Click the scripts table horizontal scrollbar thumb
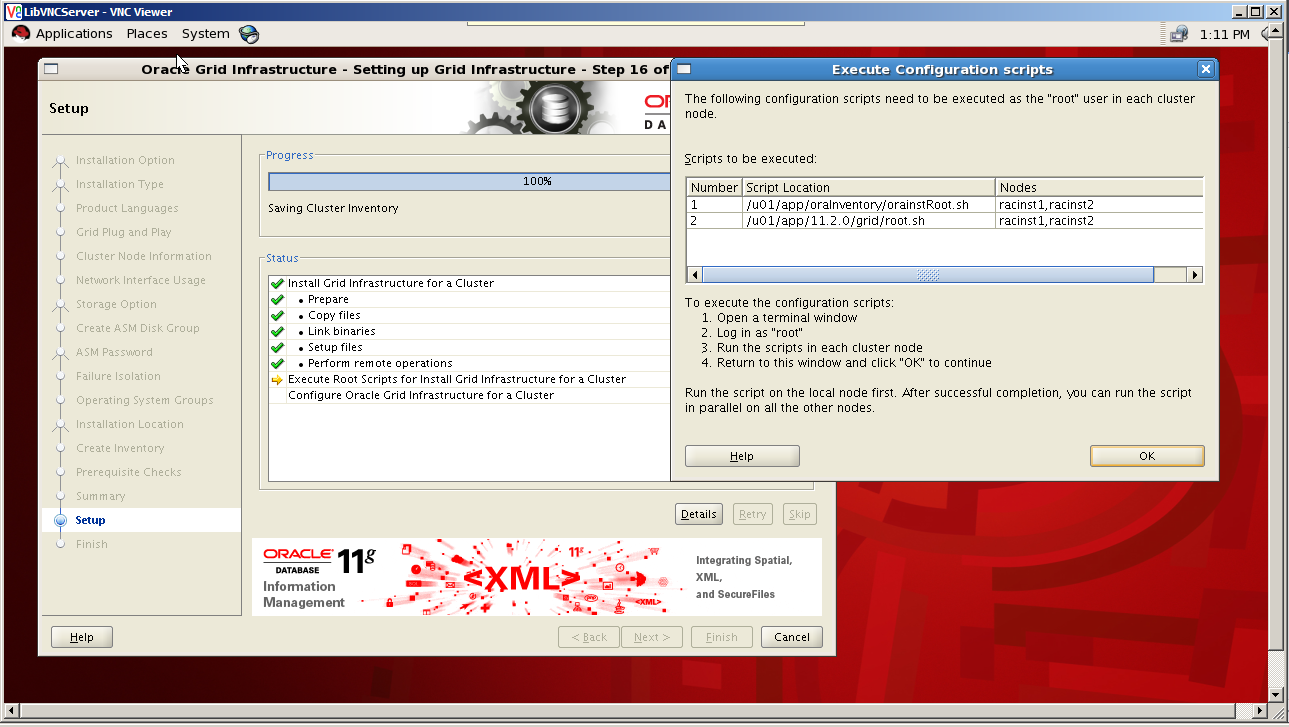 (x=928, y=275)
